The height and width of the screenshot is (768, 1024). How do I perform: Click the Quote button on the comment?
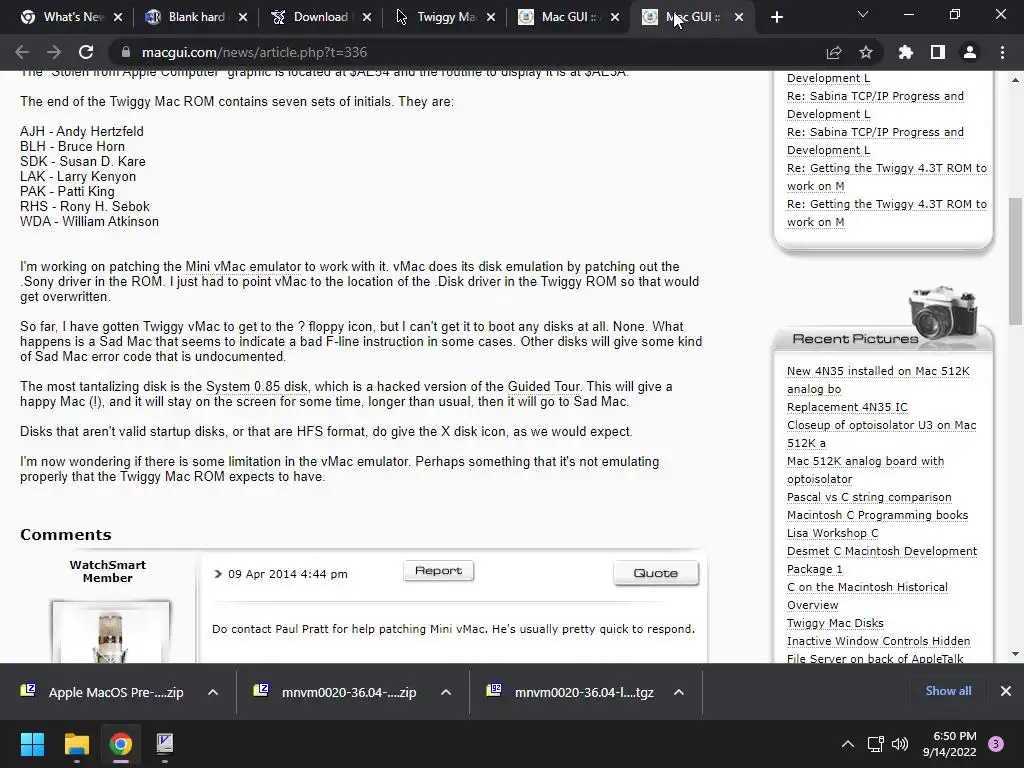pyautogui.click(x=656, y=573)
